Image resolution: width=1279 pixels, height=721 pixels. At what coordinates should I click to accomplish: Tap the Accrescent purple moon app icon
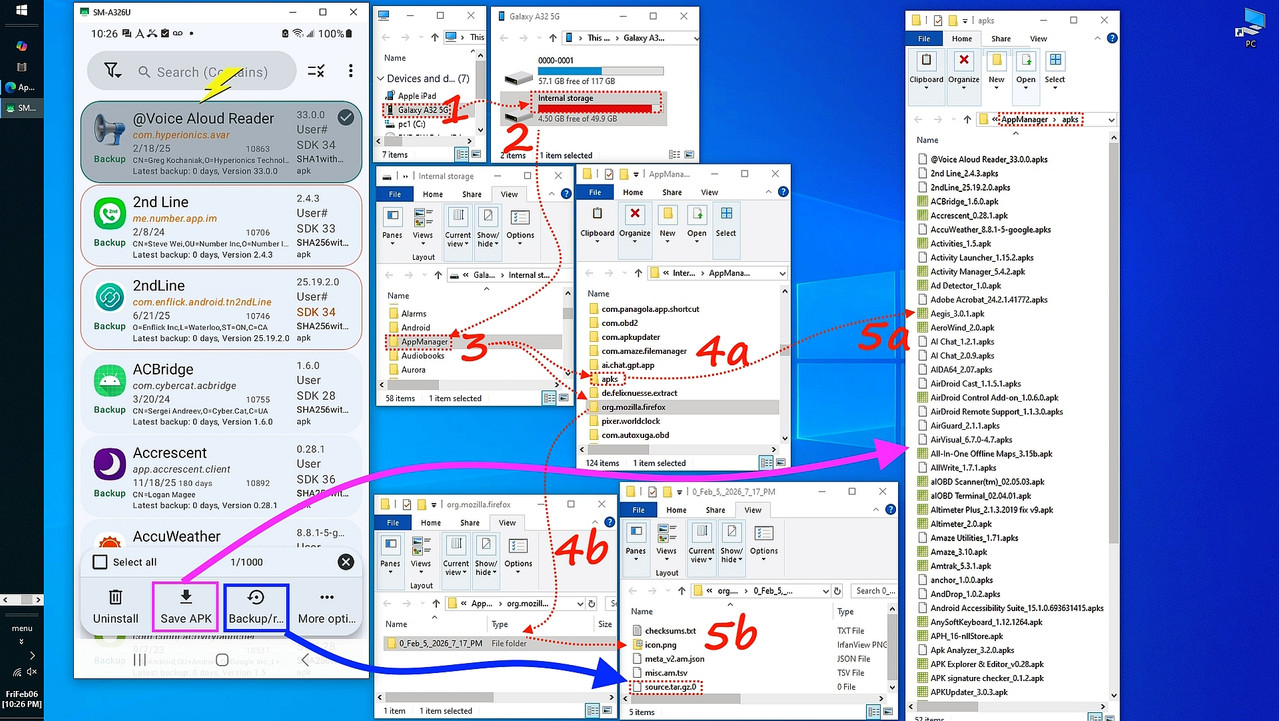click(109, 465)
